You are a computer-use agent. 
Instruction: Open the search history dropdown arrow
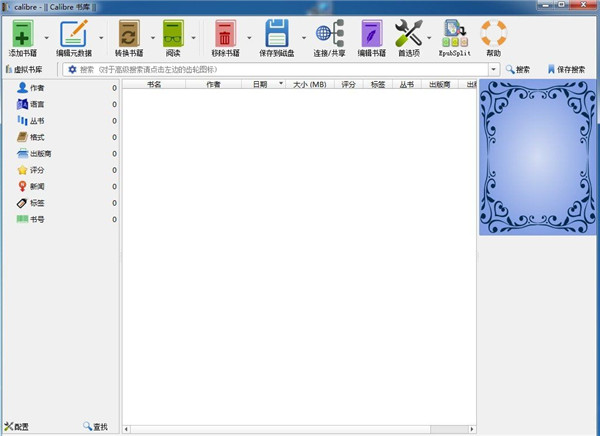pos(494,69)
